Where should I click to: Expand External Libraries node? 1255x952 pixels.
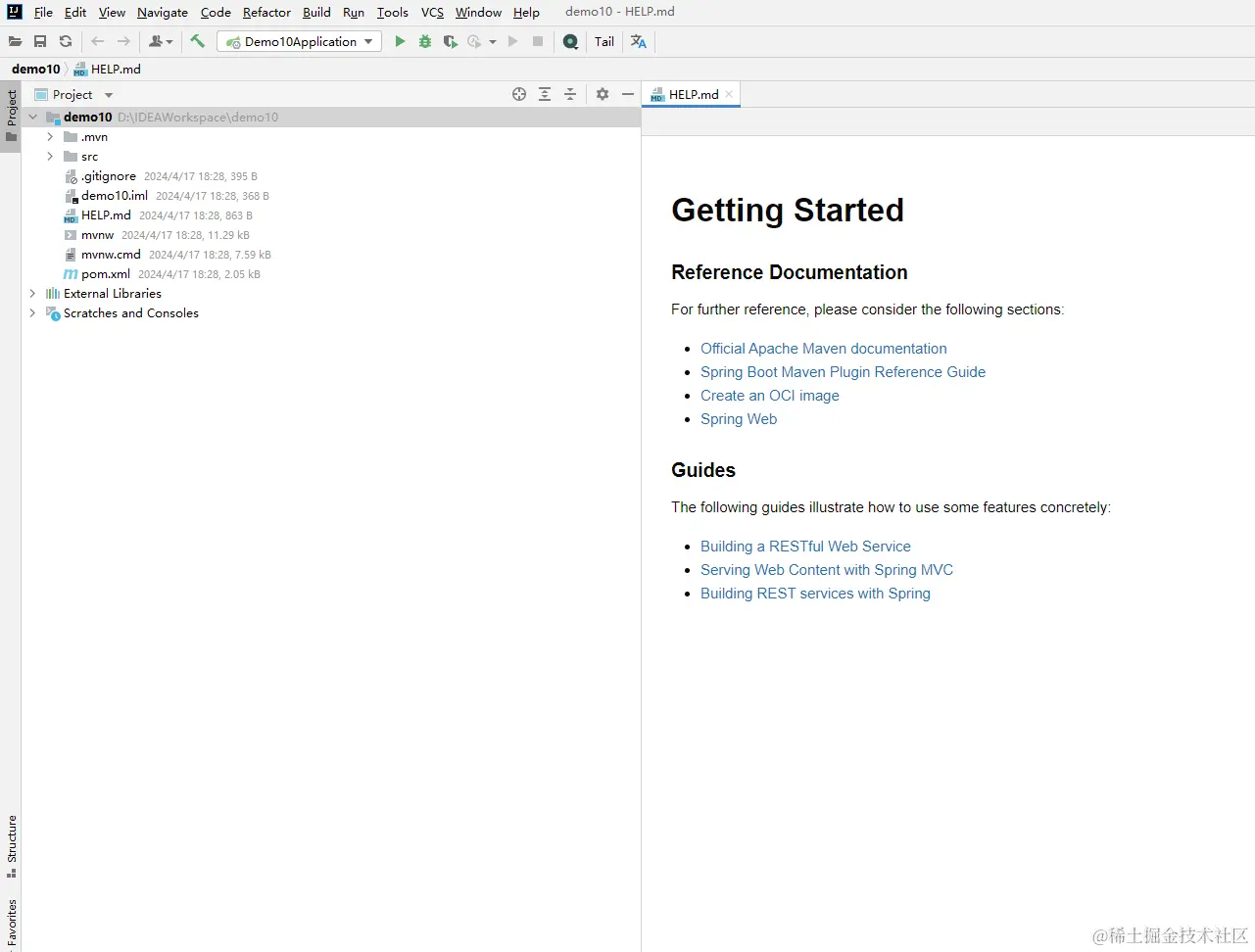[33, 294]
